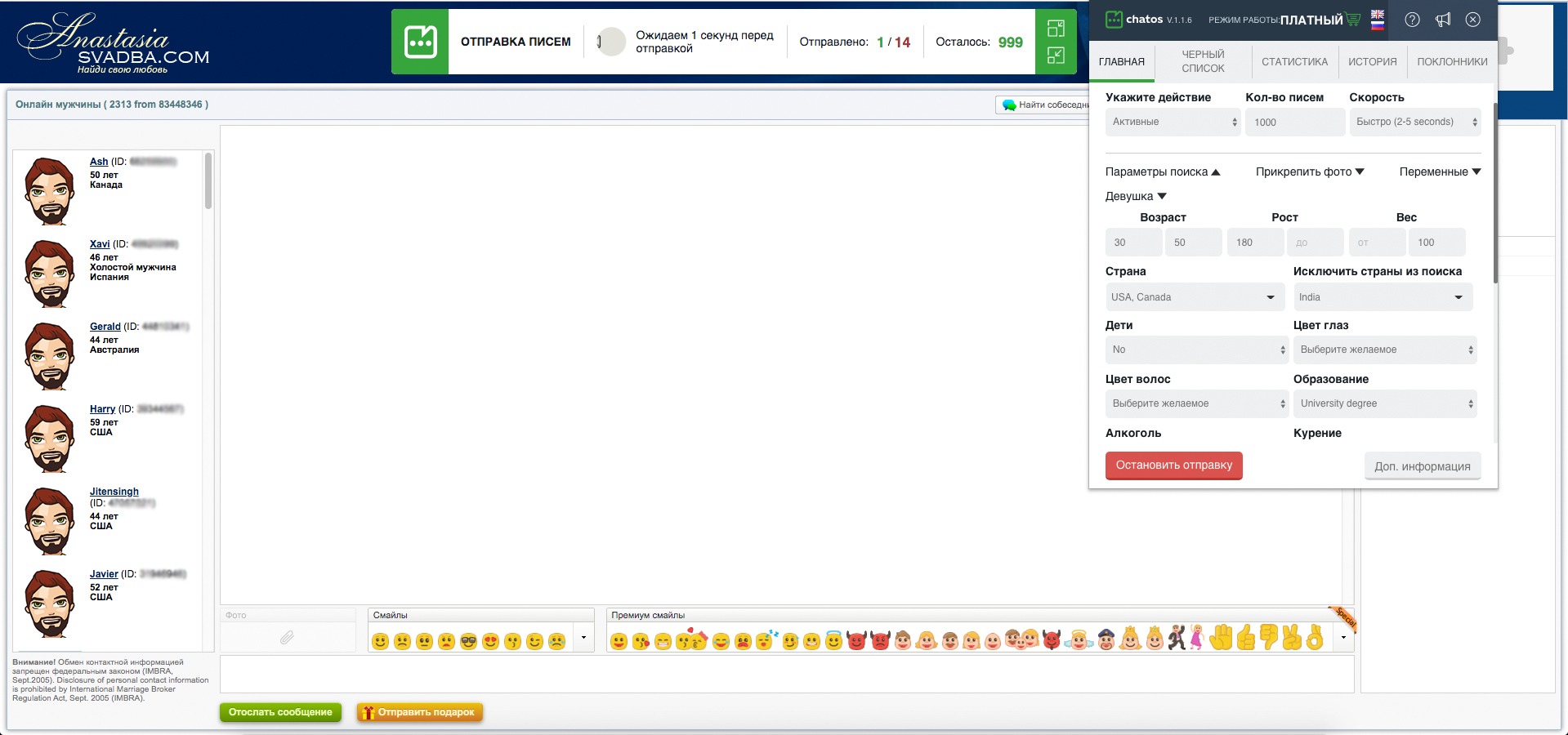Insert the premium kissing couple smiley
This screenshot has height=735, width=1568.
tap(691, 639)
